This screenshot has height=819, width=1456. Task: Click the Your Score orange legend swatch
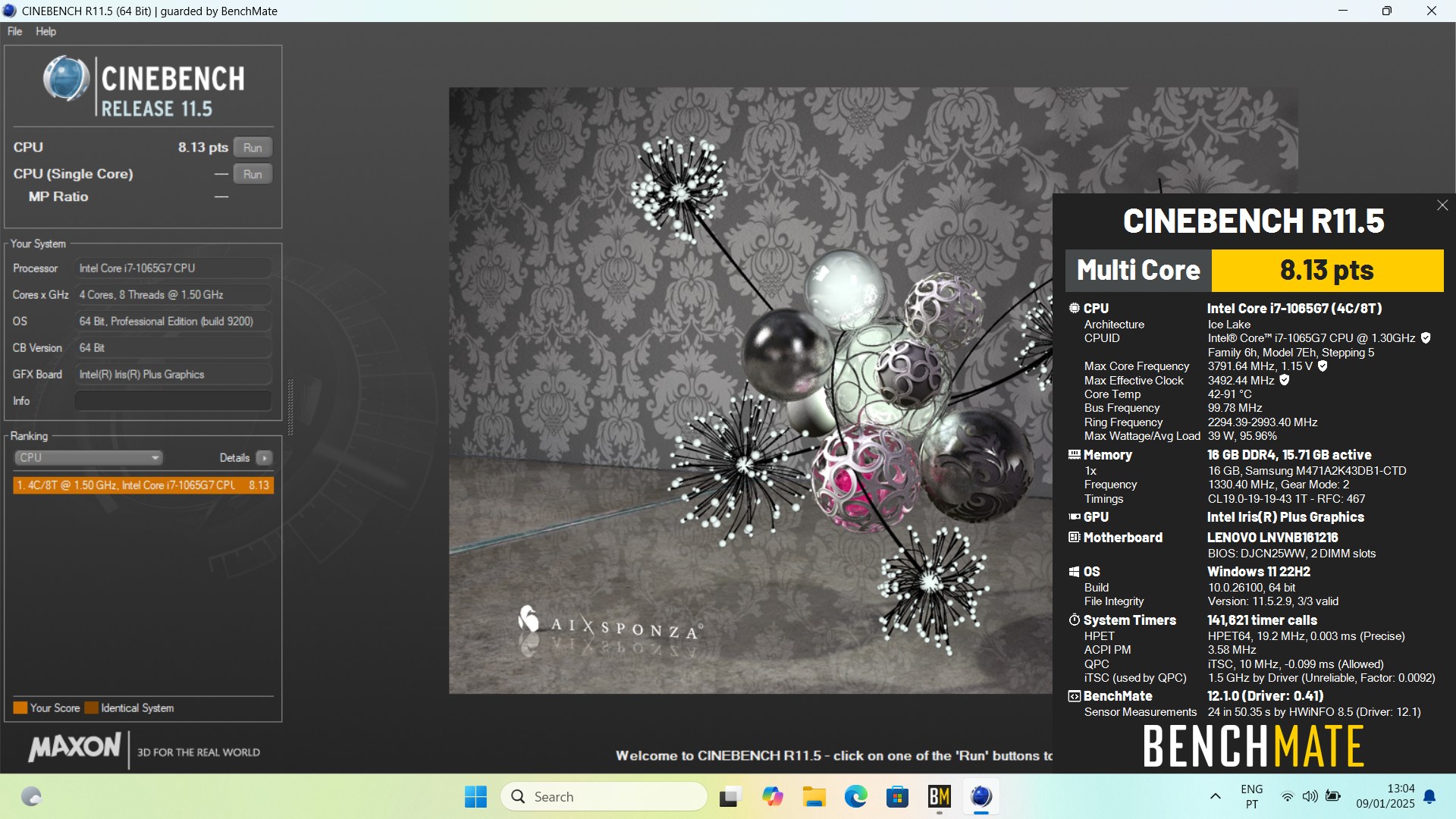click(20, 708)
